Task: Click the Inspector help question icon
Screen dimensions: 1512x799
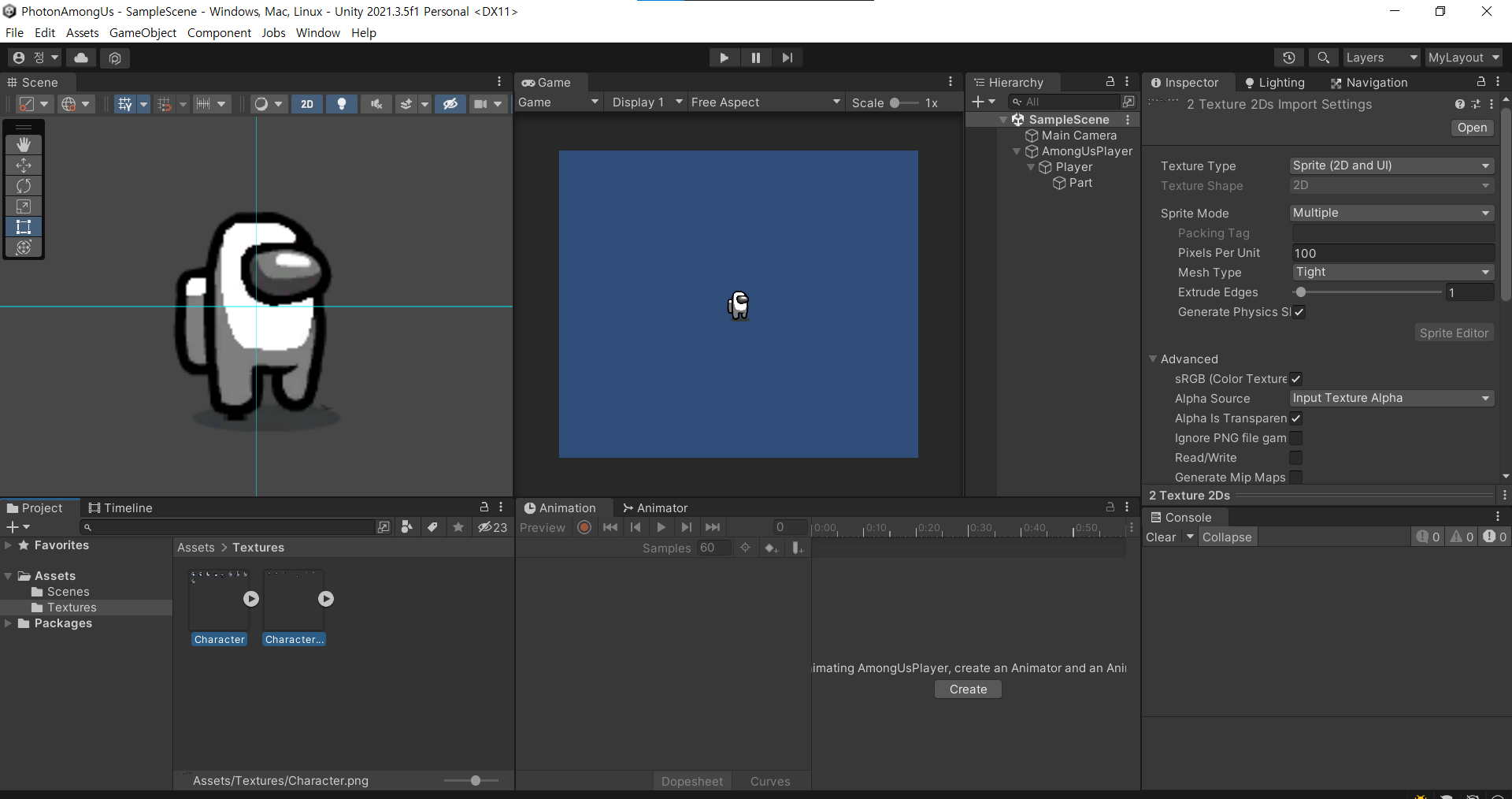Action: coord(1460,104)
